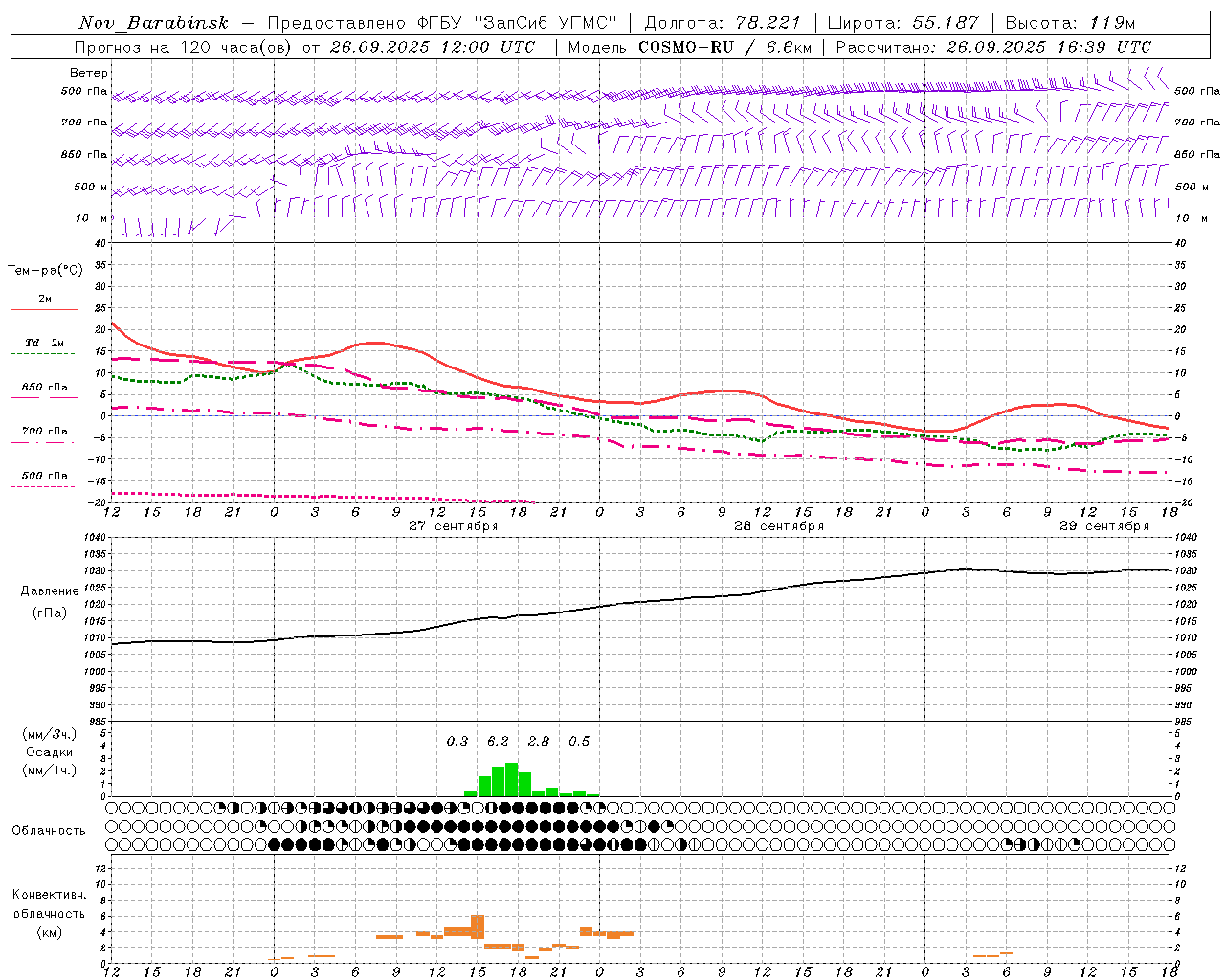Select the Td 2м dew point legend entry
This screenshot has width=1225, height=980.
coord(44,343)
